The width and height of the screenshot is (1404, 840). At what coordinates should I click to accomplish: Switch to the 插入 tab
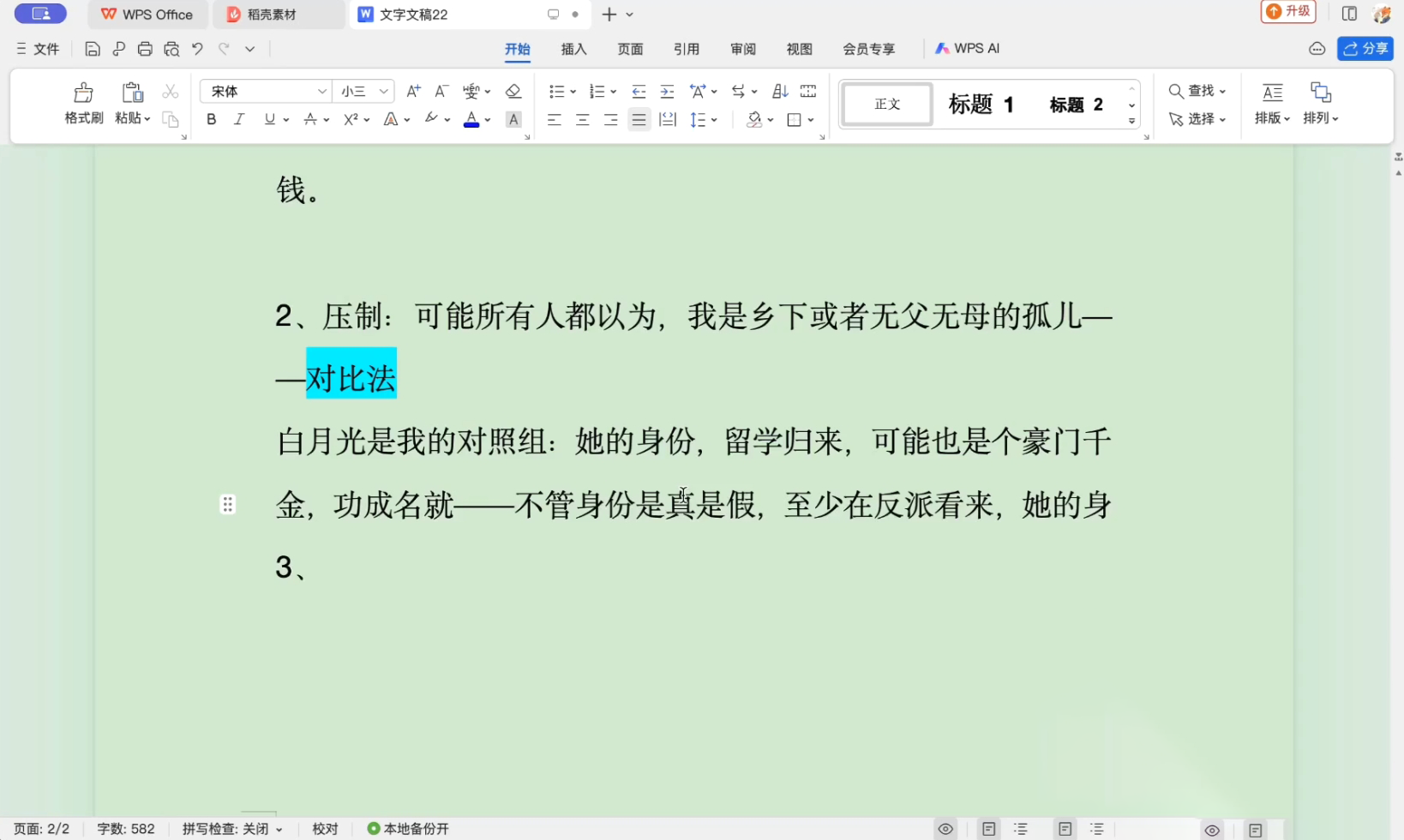[x=573, y=49]
